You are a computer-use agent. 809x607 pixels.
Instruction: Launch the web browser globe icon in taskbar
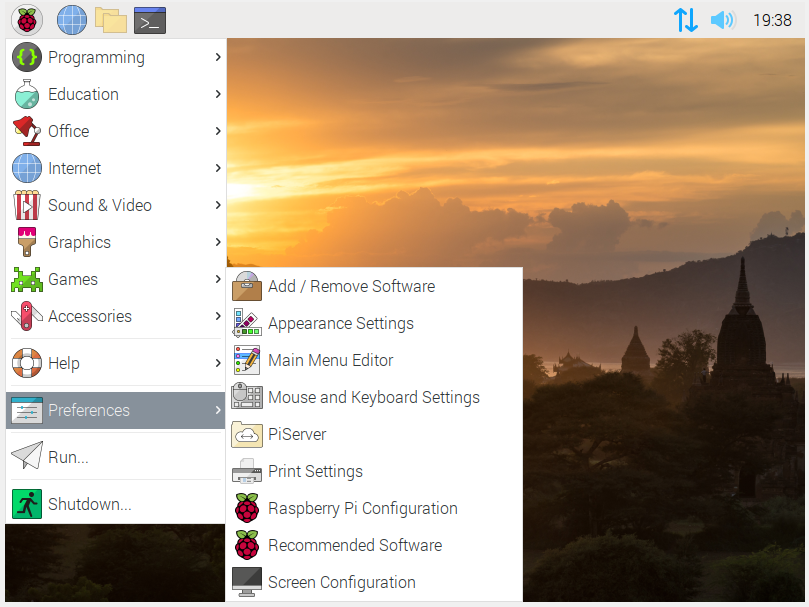pos(72,20)
